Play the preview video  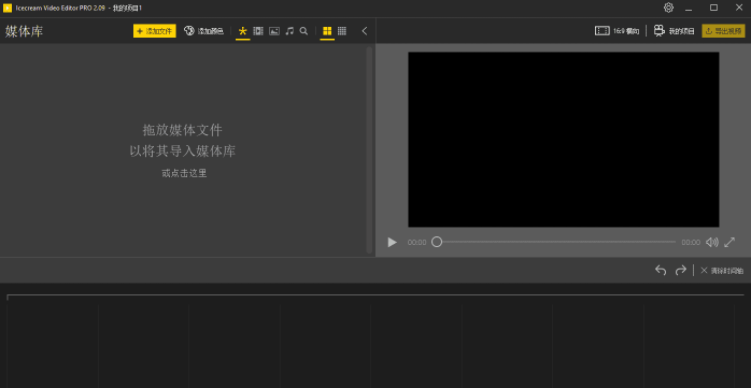[x=392, y=242]
